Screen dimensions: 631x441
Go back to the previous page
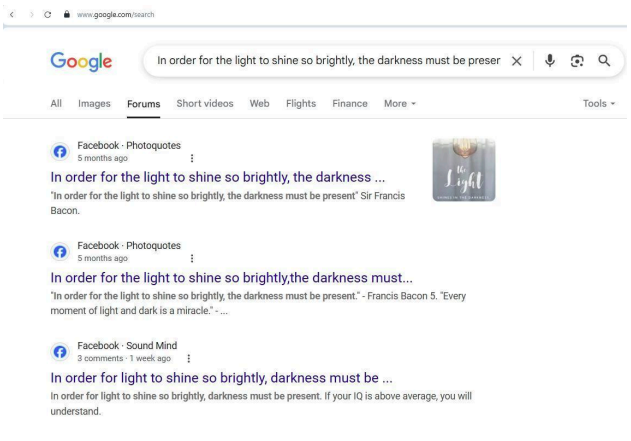point(10,13)
